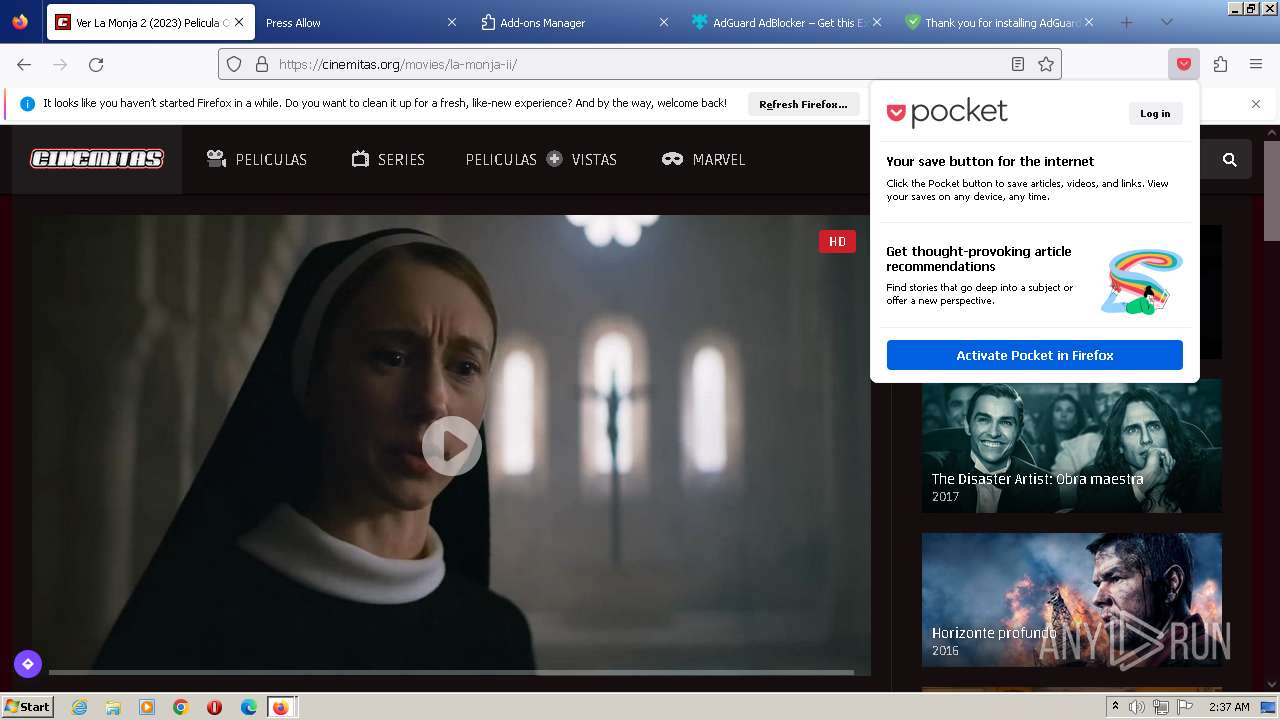Open the Extensions puzzle icon
This screenshot has width=1280, height=720.
click(x=1220, y=64)
